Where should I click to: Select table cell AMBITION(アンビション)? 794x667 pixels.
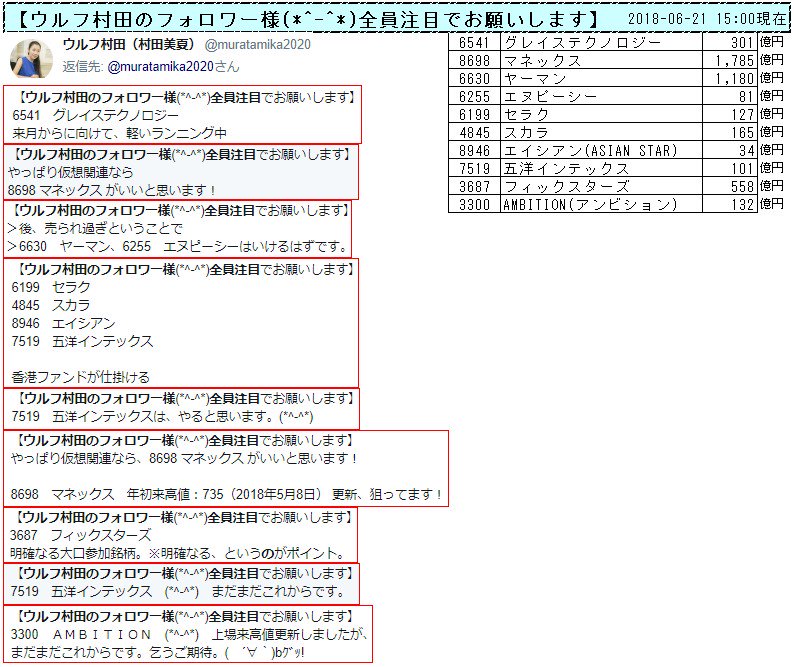point(601,204)
